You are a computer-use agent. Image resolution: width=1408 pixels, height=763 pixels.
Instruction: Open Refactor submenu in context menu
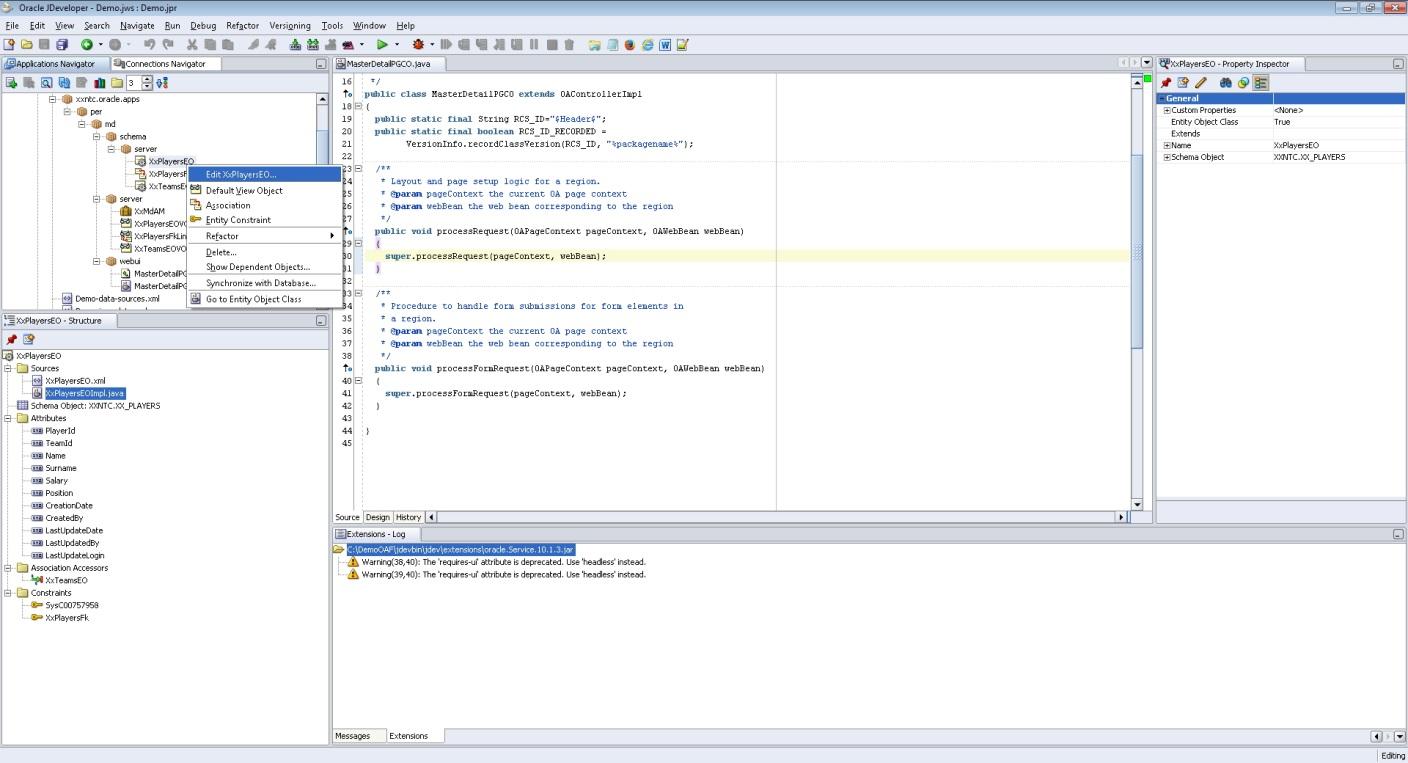click(x=264, y=236)
